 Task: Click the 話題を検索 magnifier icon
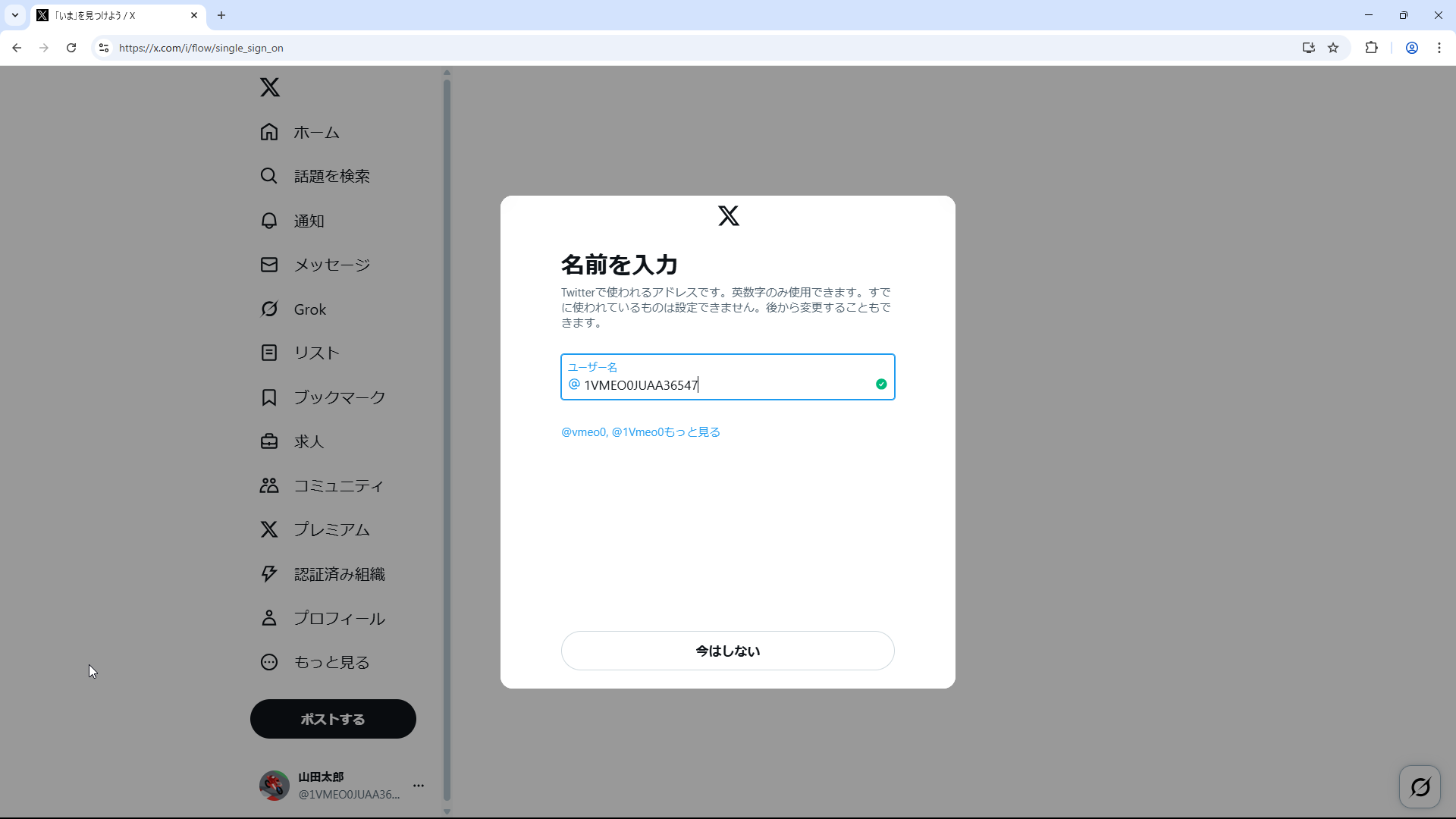tap(269, 176)
